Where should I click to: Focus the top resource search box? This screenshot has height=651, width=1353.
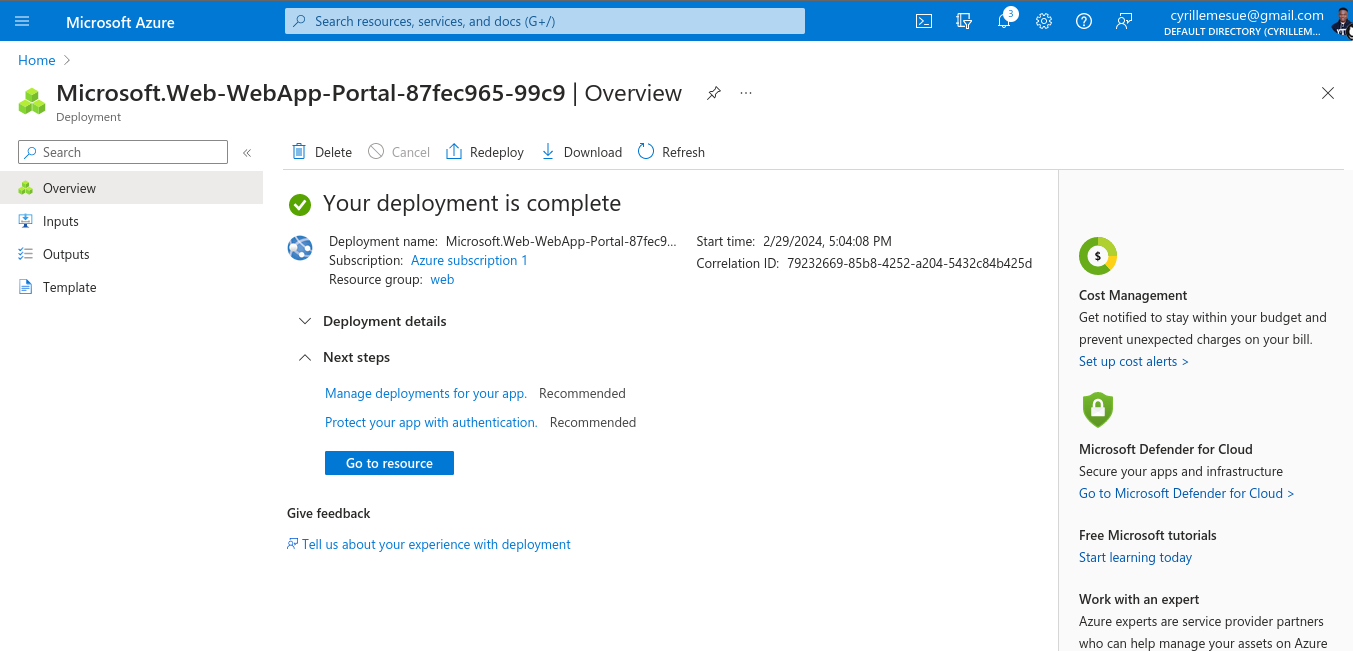tap(545, 21)
